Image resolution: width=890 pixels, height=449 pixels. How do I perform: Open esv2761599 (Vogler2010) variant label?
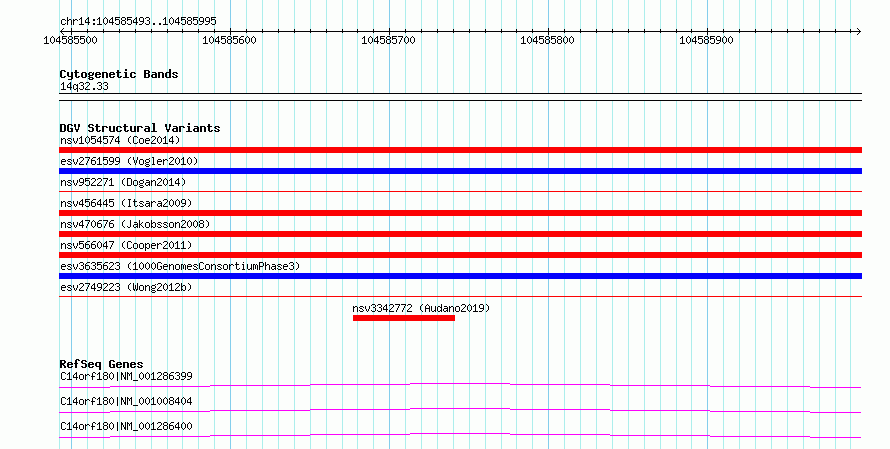[129, 161]
